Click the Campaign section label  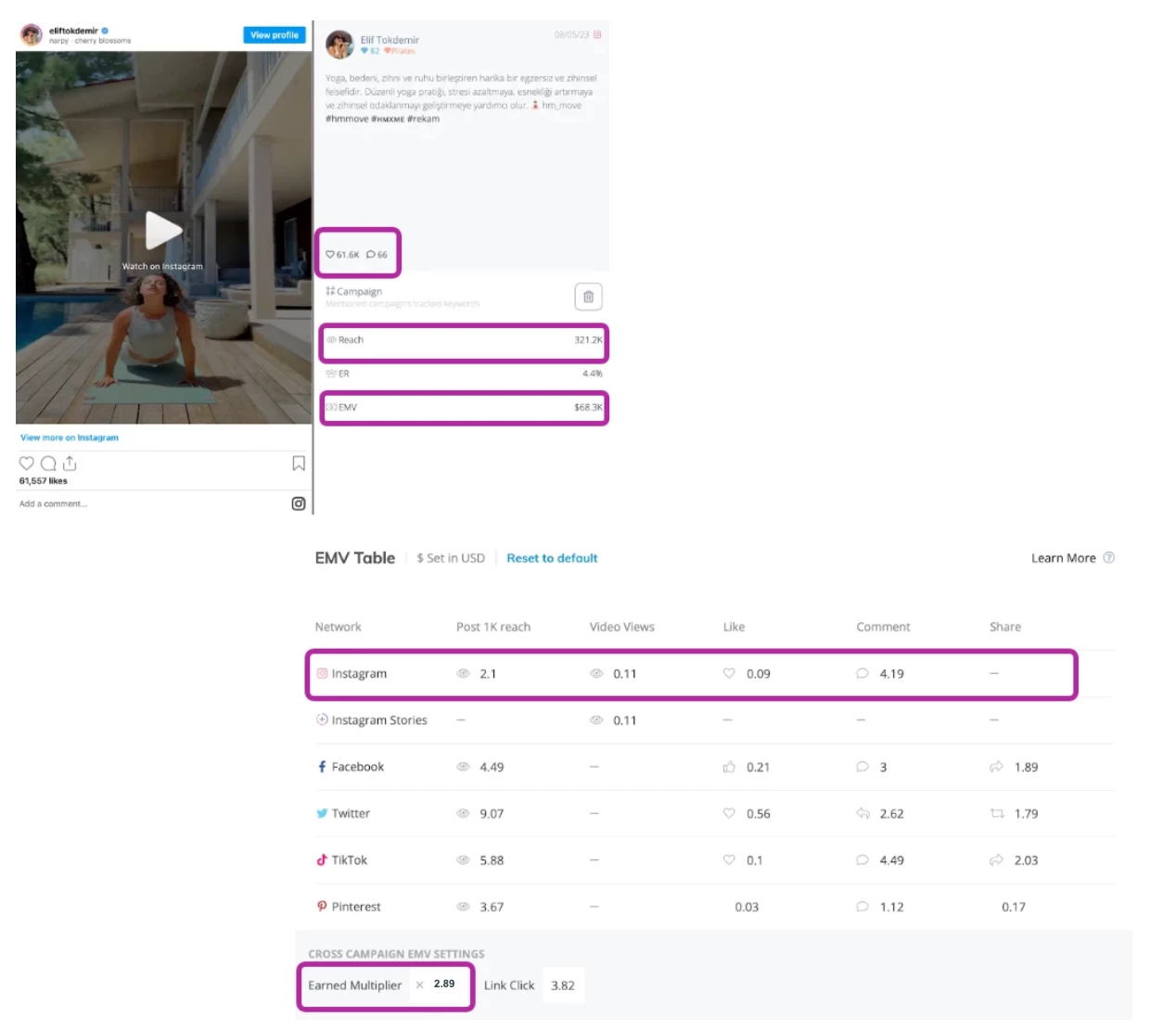tap(359, 291)
